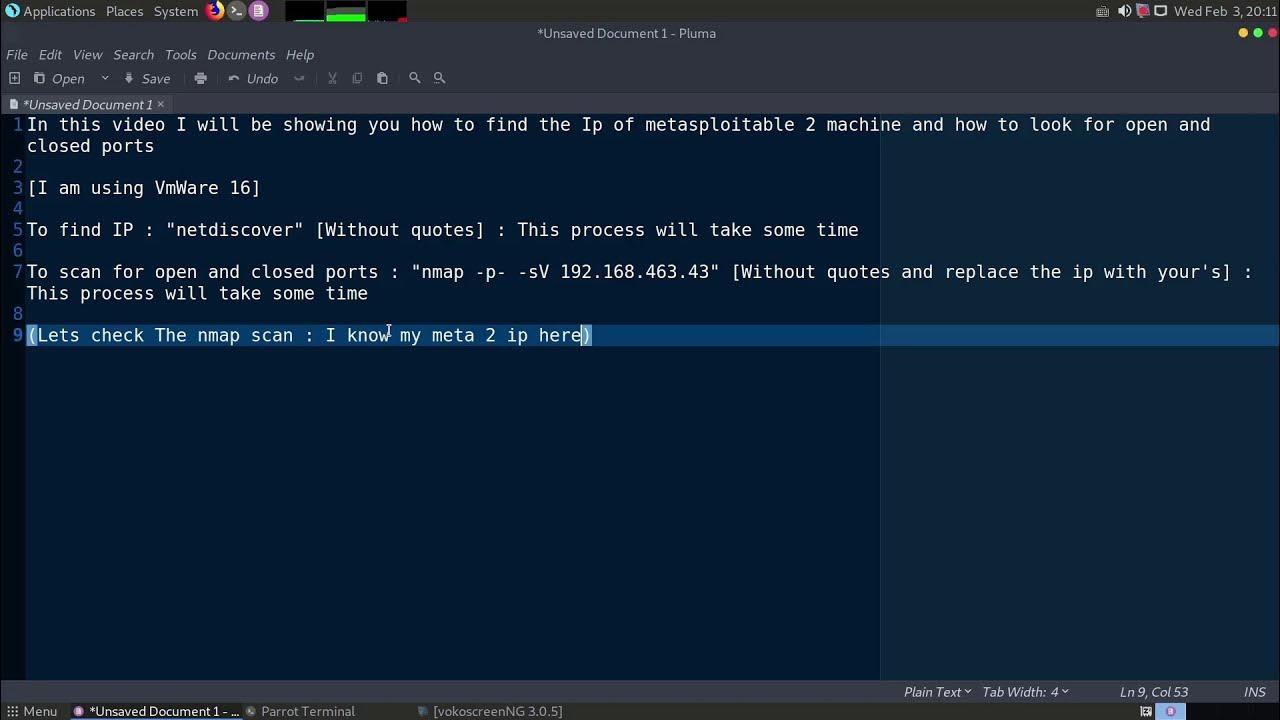
Task: Open the Places panel menu
Action: pyautogui.click(x=124, y=11)
